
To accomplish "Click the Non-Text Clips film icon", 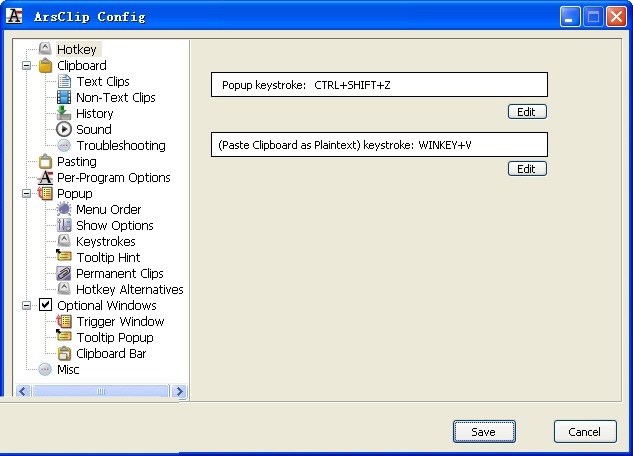I will point(64,97).
